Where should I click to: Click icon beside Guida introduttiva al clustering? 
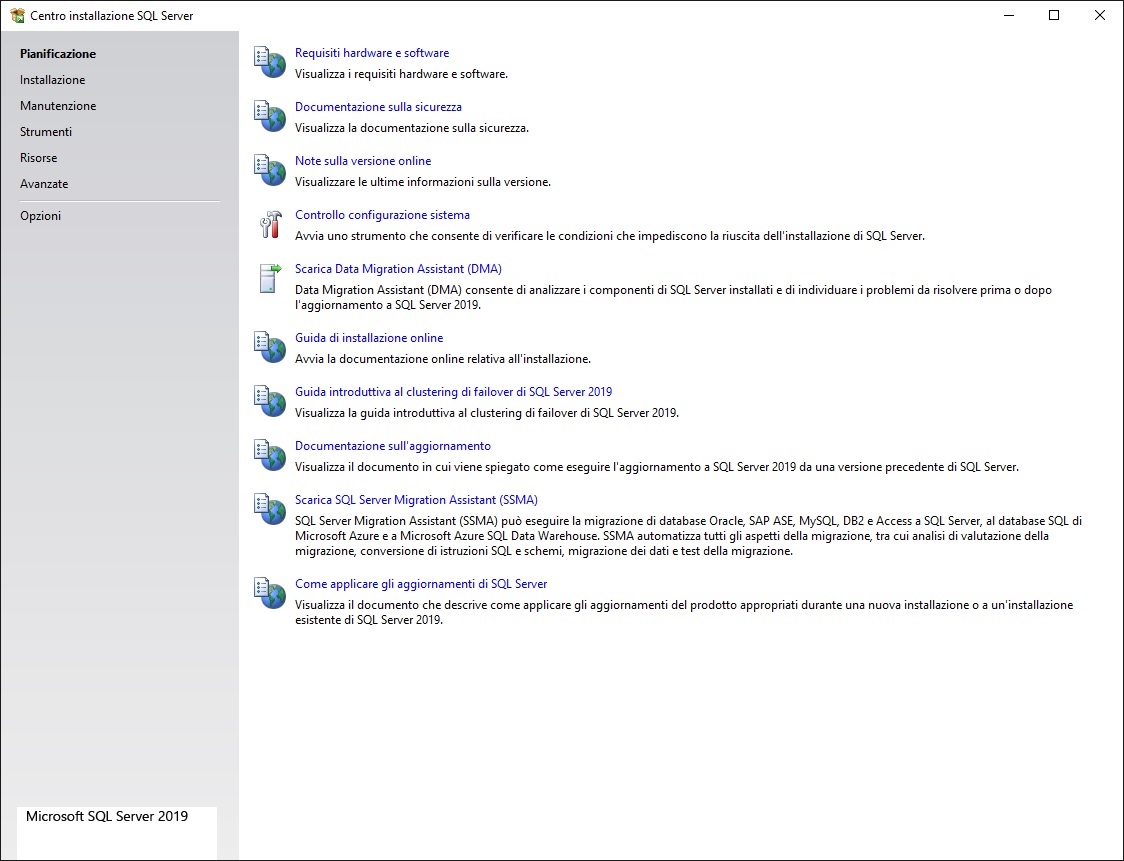pos(270,401)
